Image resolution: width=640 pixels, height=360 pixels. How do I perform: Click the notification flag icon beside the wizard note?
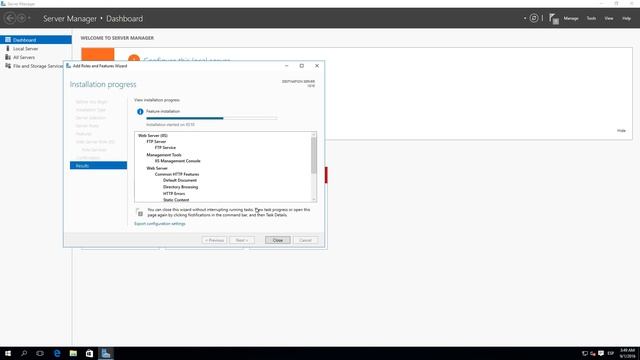click(140, 212)
